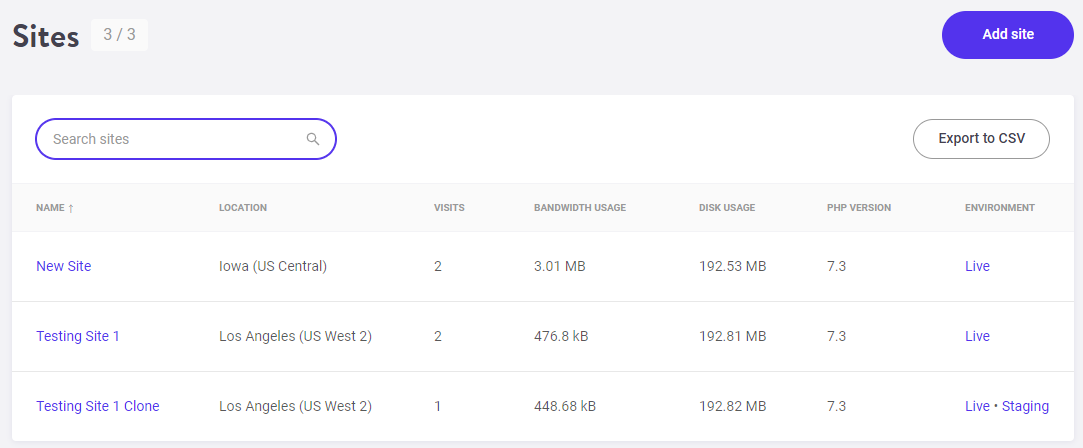Click the Environment column header
This screenshot has width=1083, height=448.
click(x=1000, y=208)
